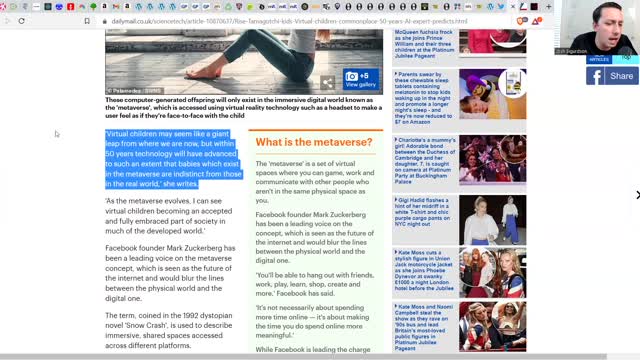Click the Kate Moss and Naomi Campbell thumbnail
This screenshot has height=360, width=640.
point(493,327)
